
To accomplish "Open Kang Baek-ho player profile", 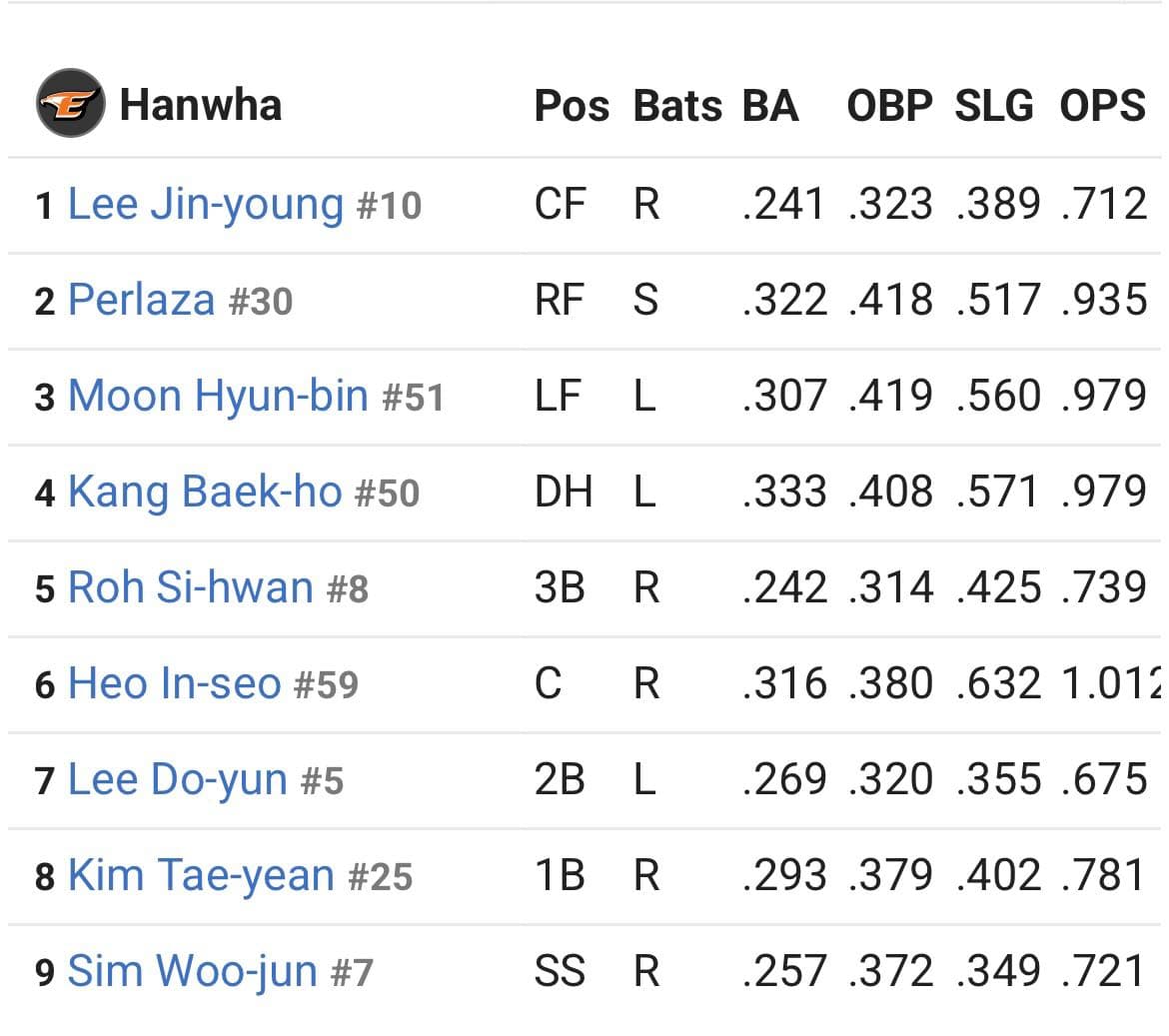I will tap(205, 492).
